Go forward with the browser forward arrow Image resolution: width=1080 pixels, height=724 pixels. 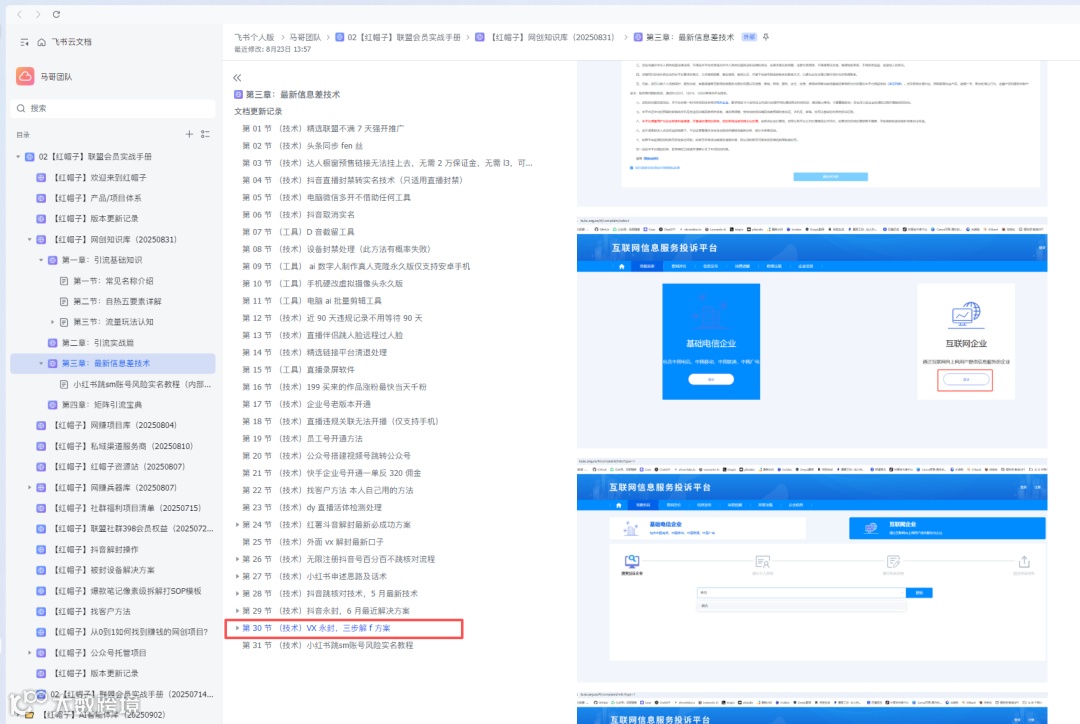(x=38, y=14)
